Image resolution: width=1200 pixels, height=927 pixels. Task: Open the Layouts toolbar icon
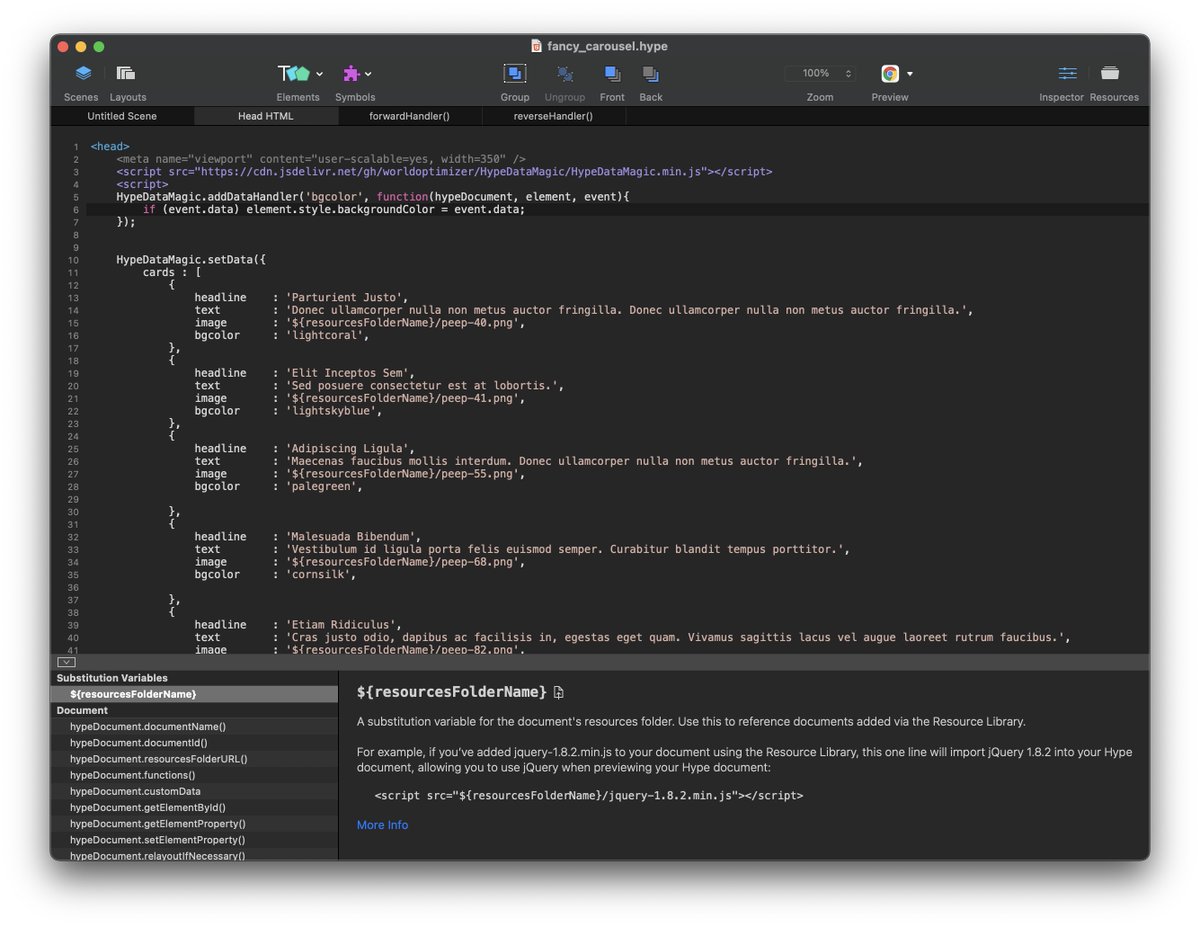125,73
